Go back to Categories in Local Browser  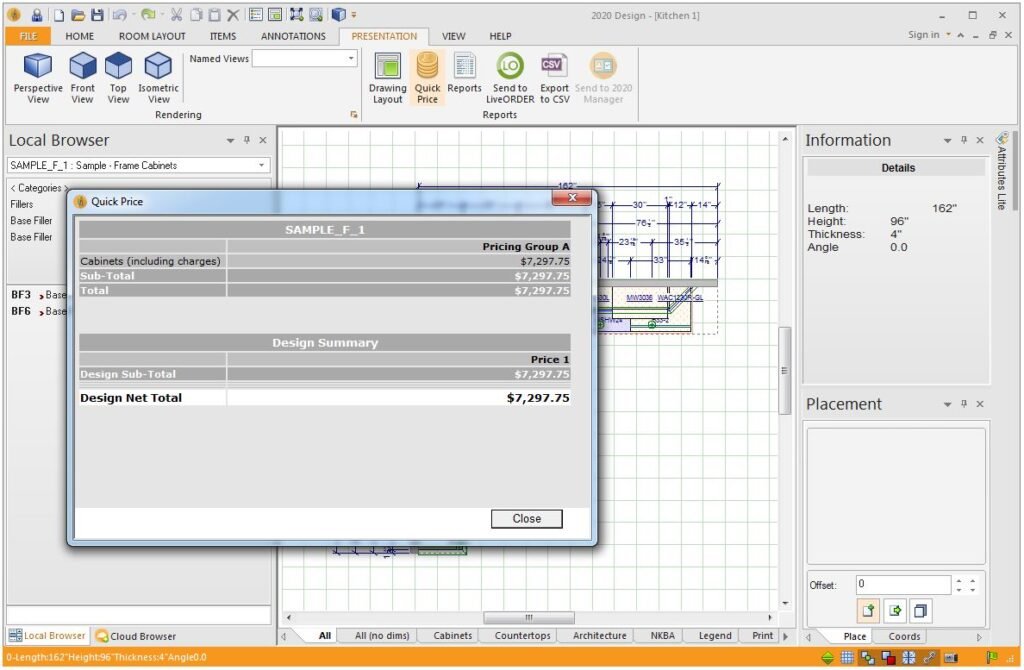(x=39, y=188)
